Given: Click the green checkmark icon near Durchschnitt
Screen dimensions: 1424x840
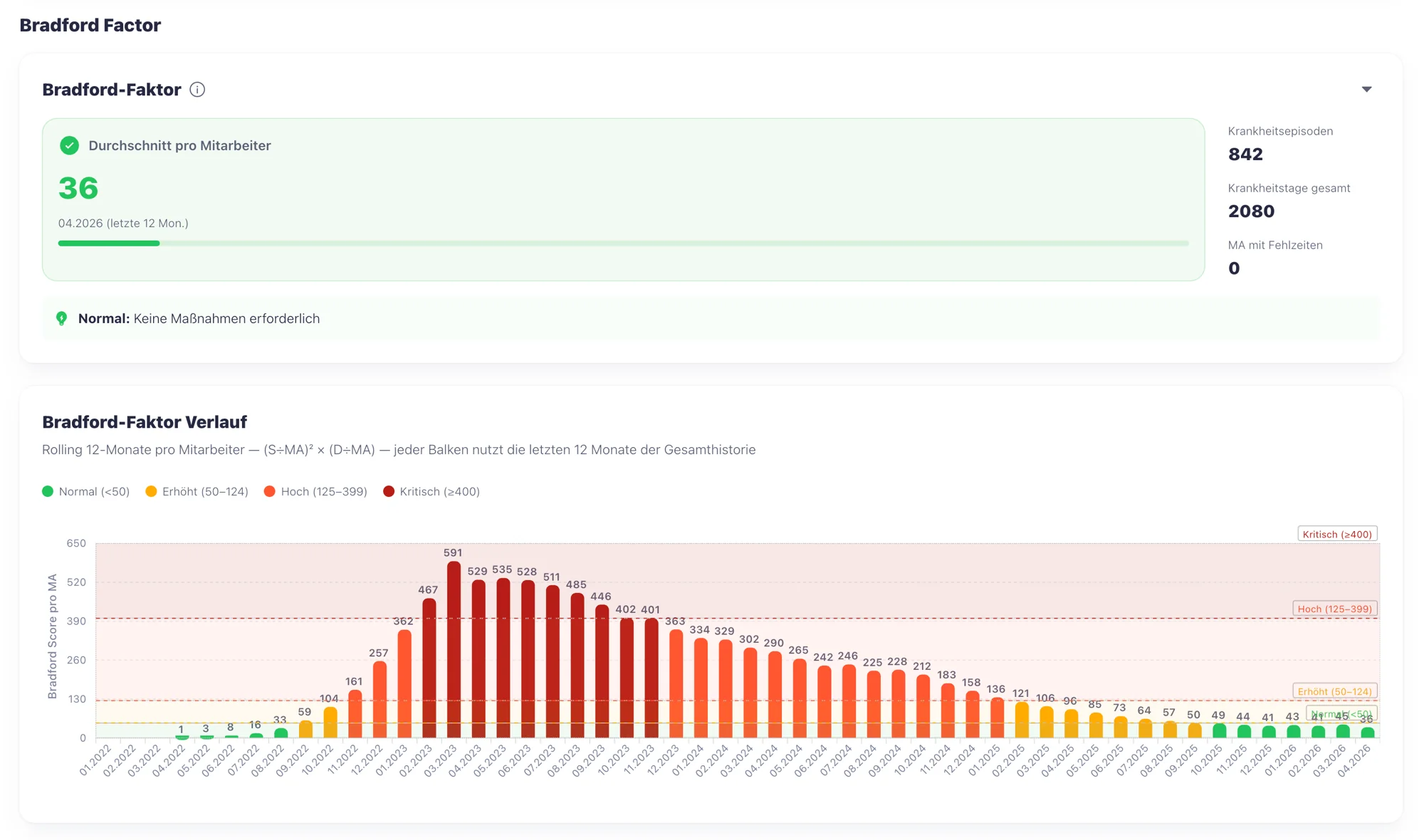Looking at the screenshot, I should pyautogui.click(x=69, y=145).
